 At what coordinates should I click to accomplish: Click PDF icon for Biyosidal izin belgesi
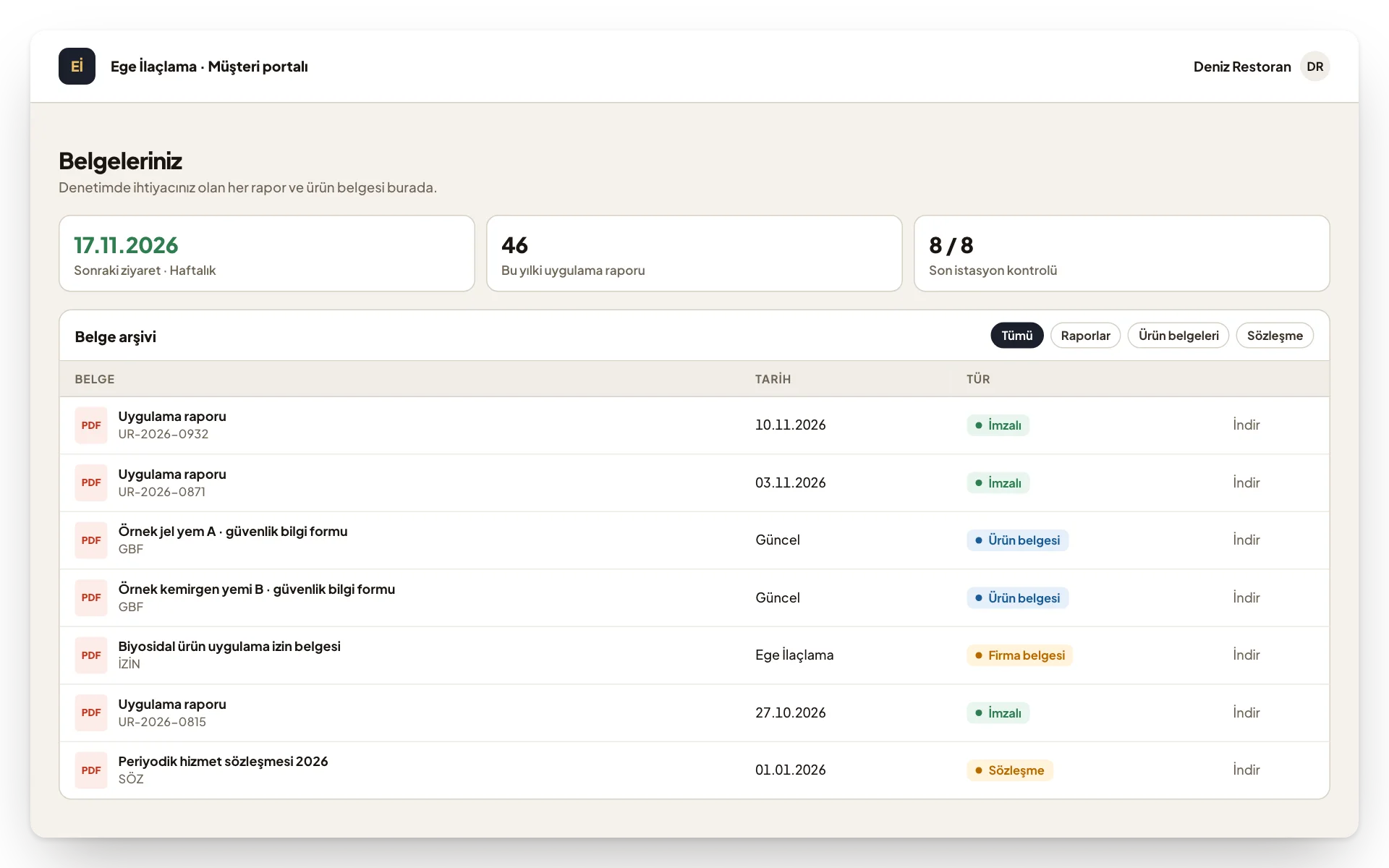pyautogui.click(x=91, y=655)
